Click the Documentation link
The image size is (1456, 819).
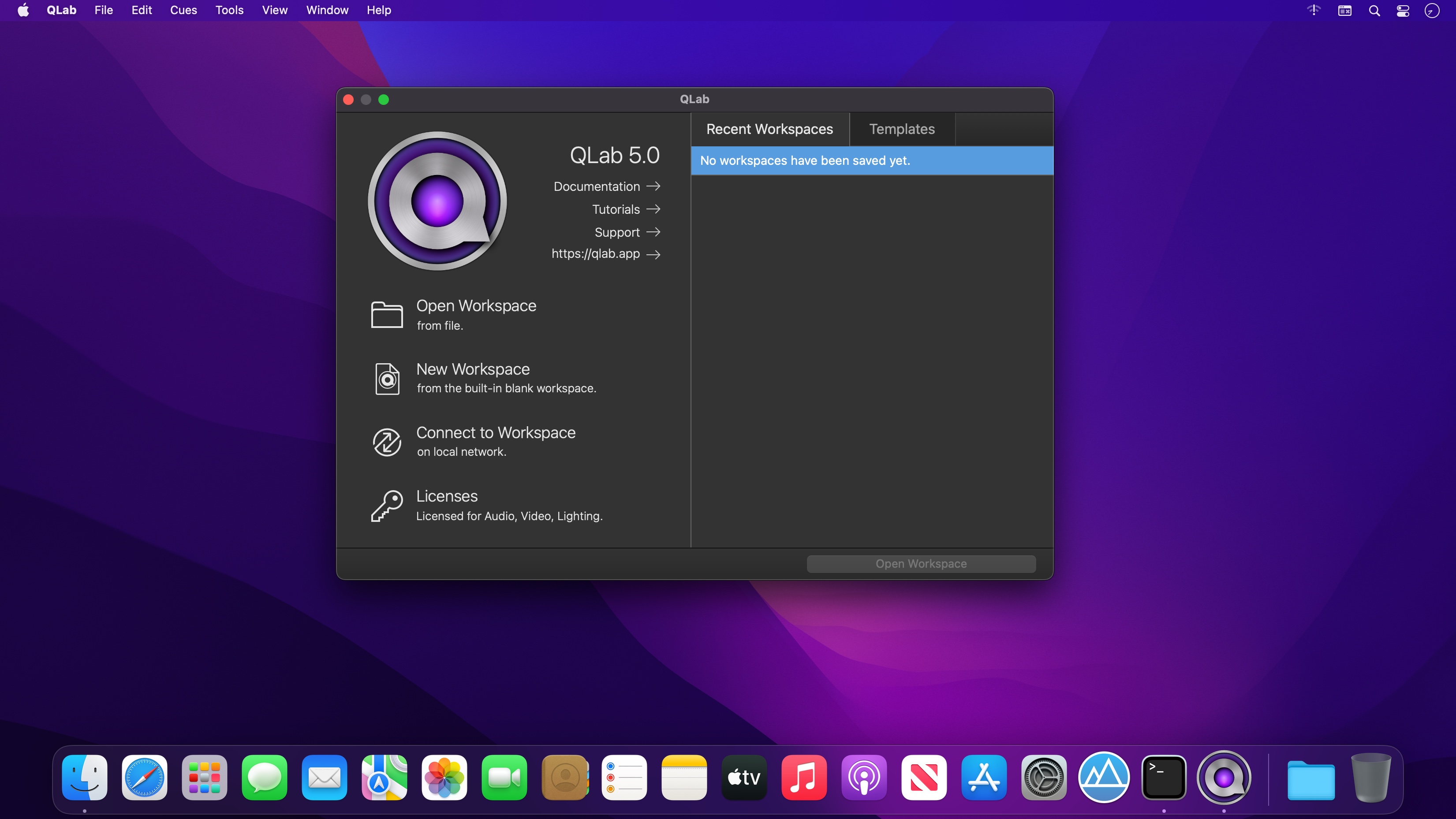tap(596, 186)
